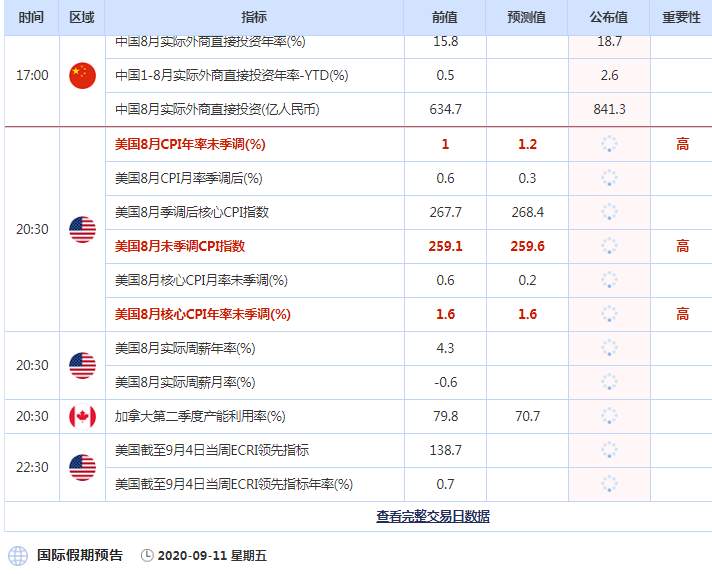Click loading spinner for 美国8月核心CPI年率未季调
The image size is (712, 574).
(x=609, y=314)
